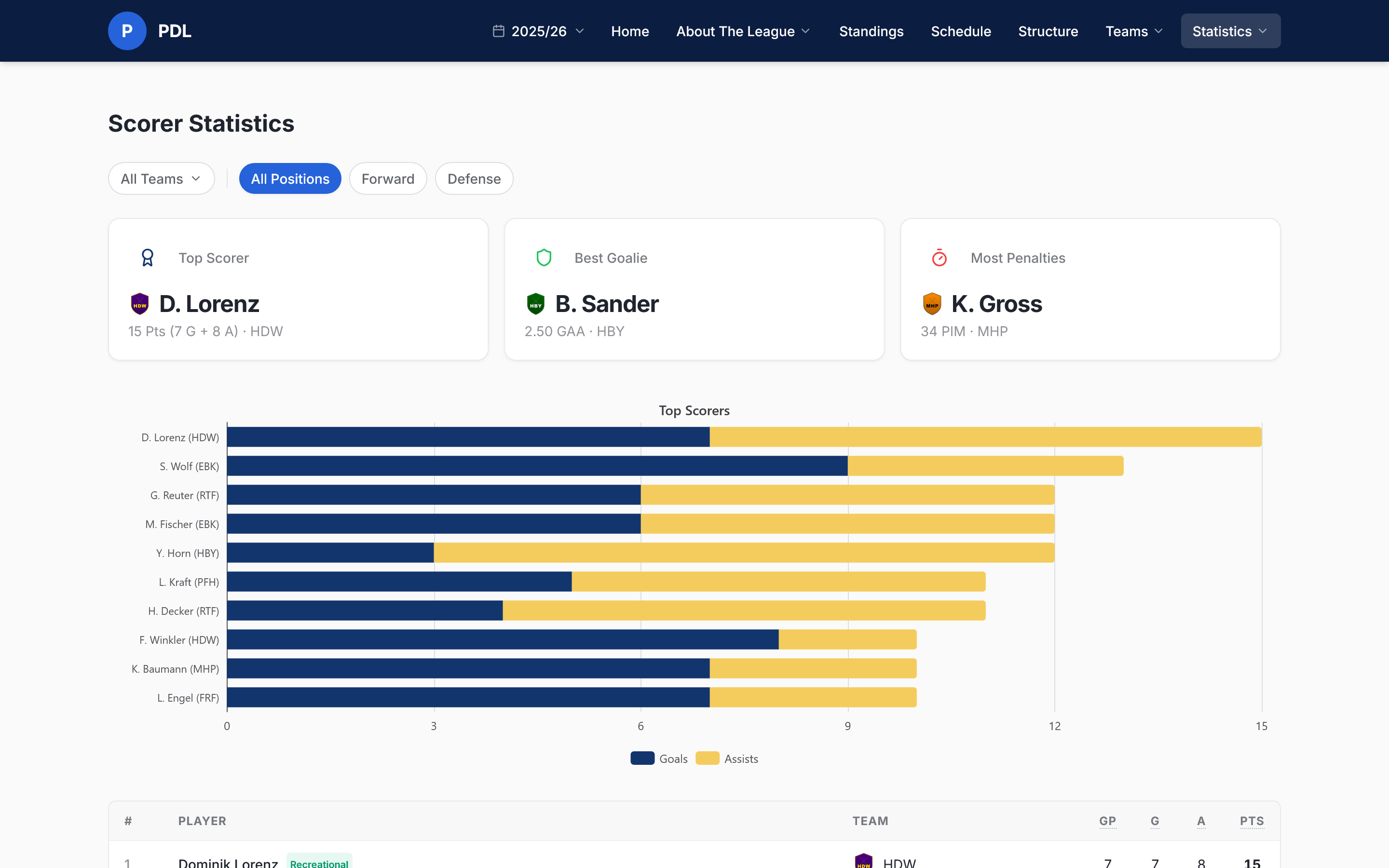Click the MHP team badge beside K. Gross
1389x868 pixels.
pyautogui.click(x=932, y=304)
